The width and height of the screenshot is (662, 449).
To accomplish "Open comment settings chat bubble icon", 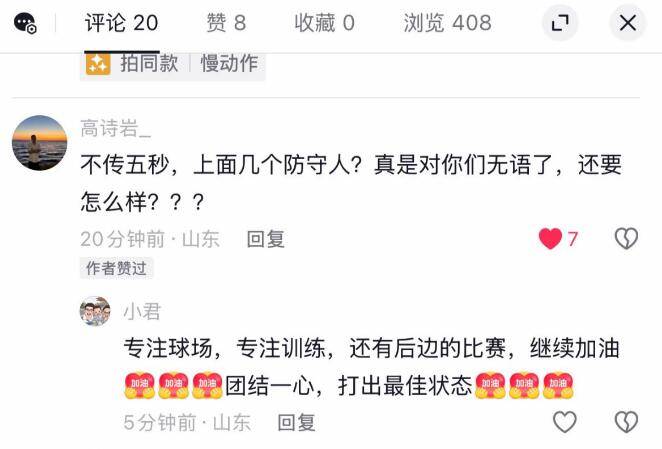I will click(x=25, y=23).
